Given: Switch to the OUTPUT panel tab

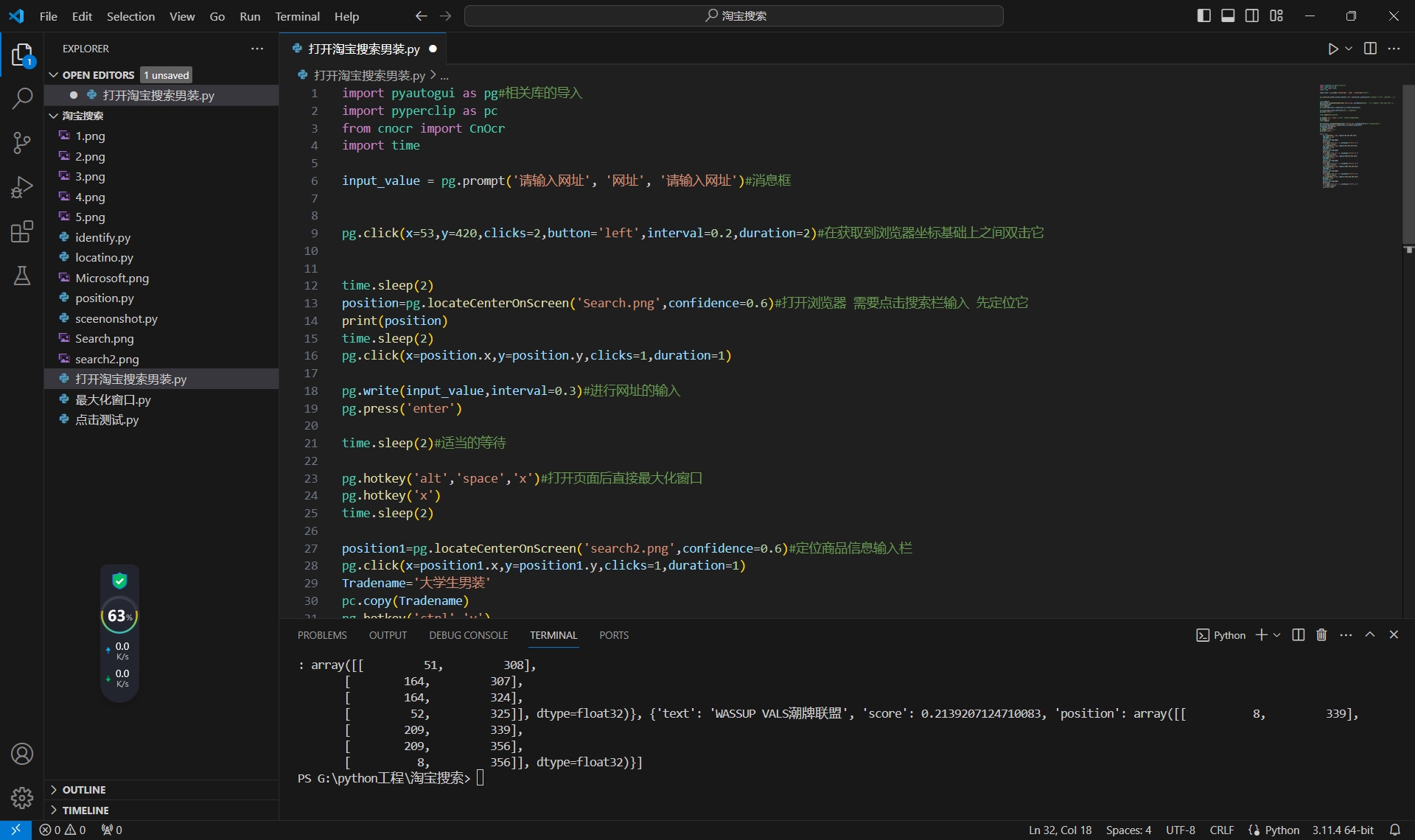Looking at the screenshot, I should tap(388, 635).
